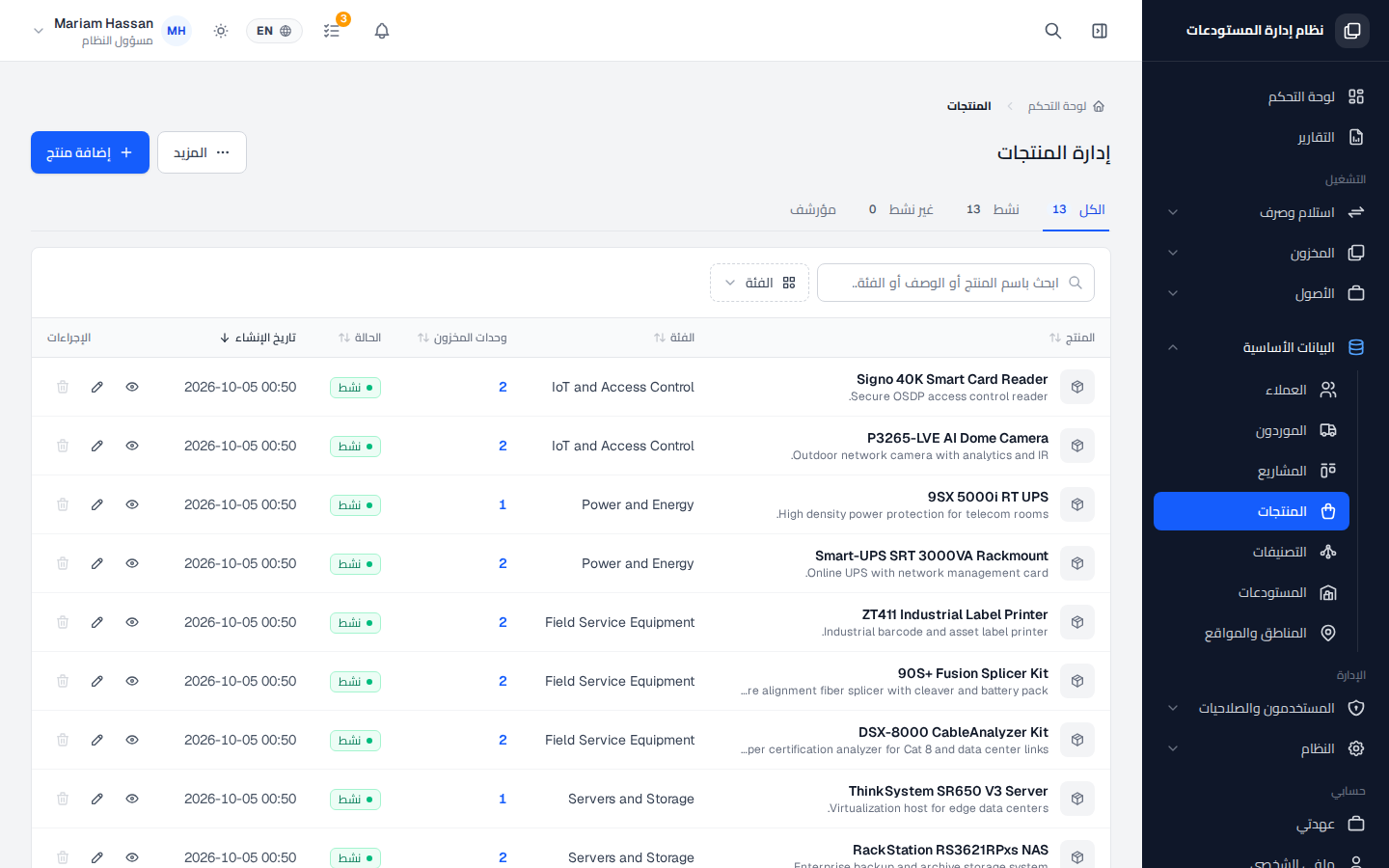View ThinkSystem SR650 V3 Server details
The image size is (1389, 868).
(x=132, y=799)
